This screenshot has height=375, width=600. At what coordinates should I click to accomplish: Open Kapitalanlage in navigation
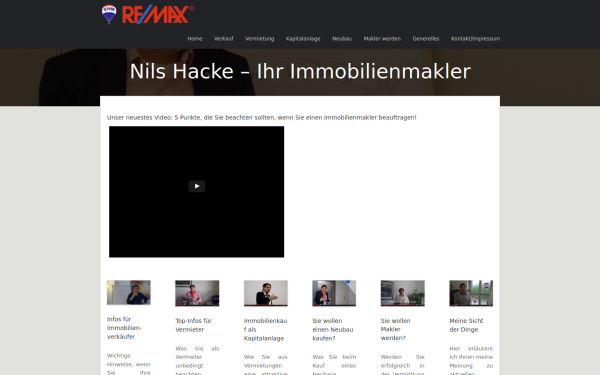click(x=303, y=39)
